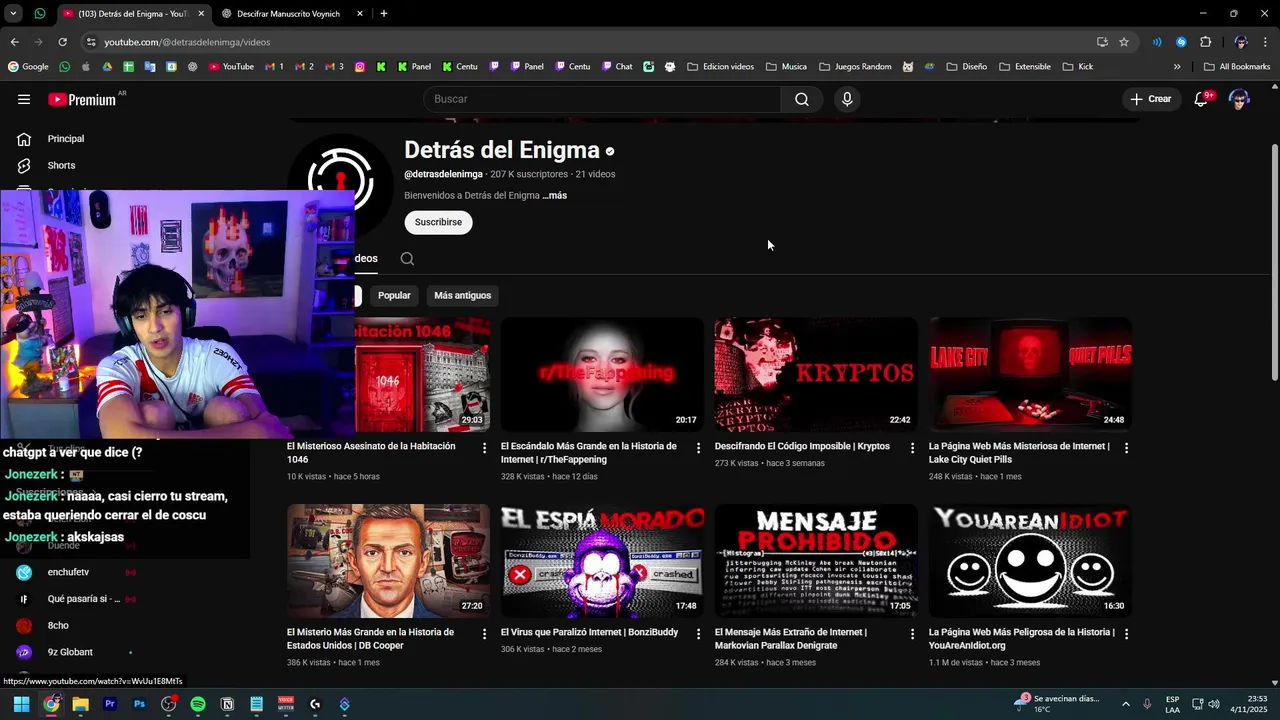Click the page vertical scrollbar
Image resolution: width=1280 pixels, height=720 pixels.
pos(1274,262)
